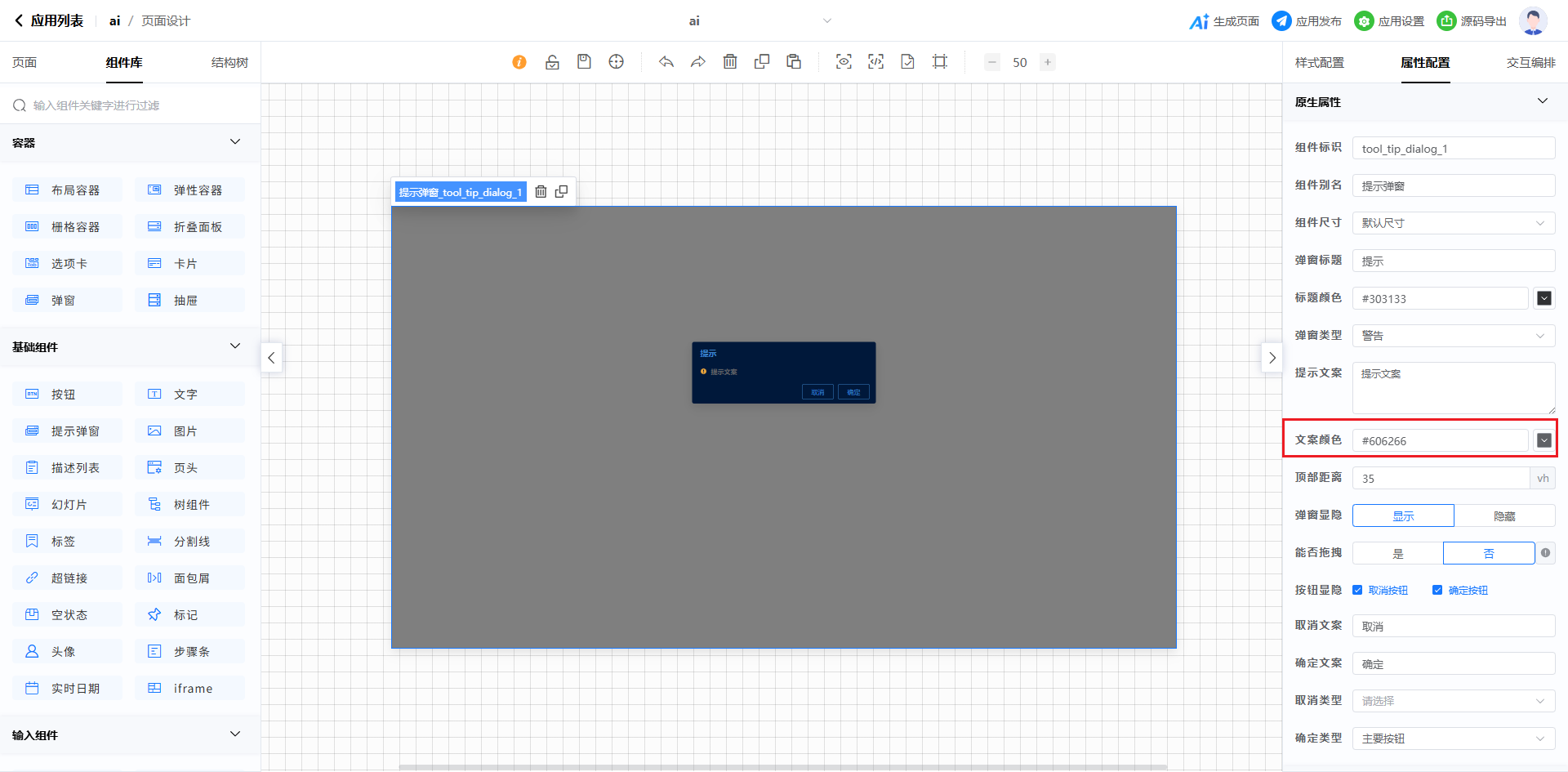Open the code view icon
The image size is (1568, 772).
click(875, 62)
